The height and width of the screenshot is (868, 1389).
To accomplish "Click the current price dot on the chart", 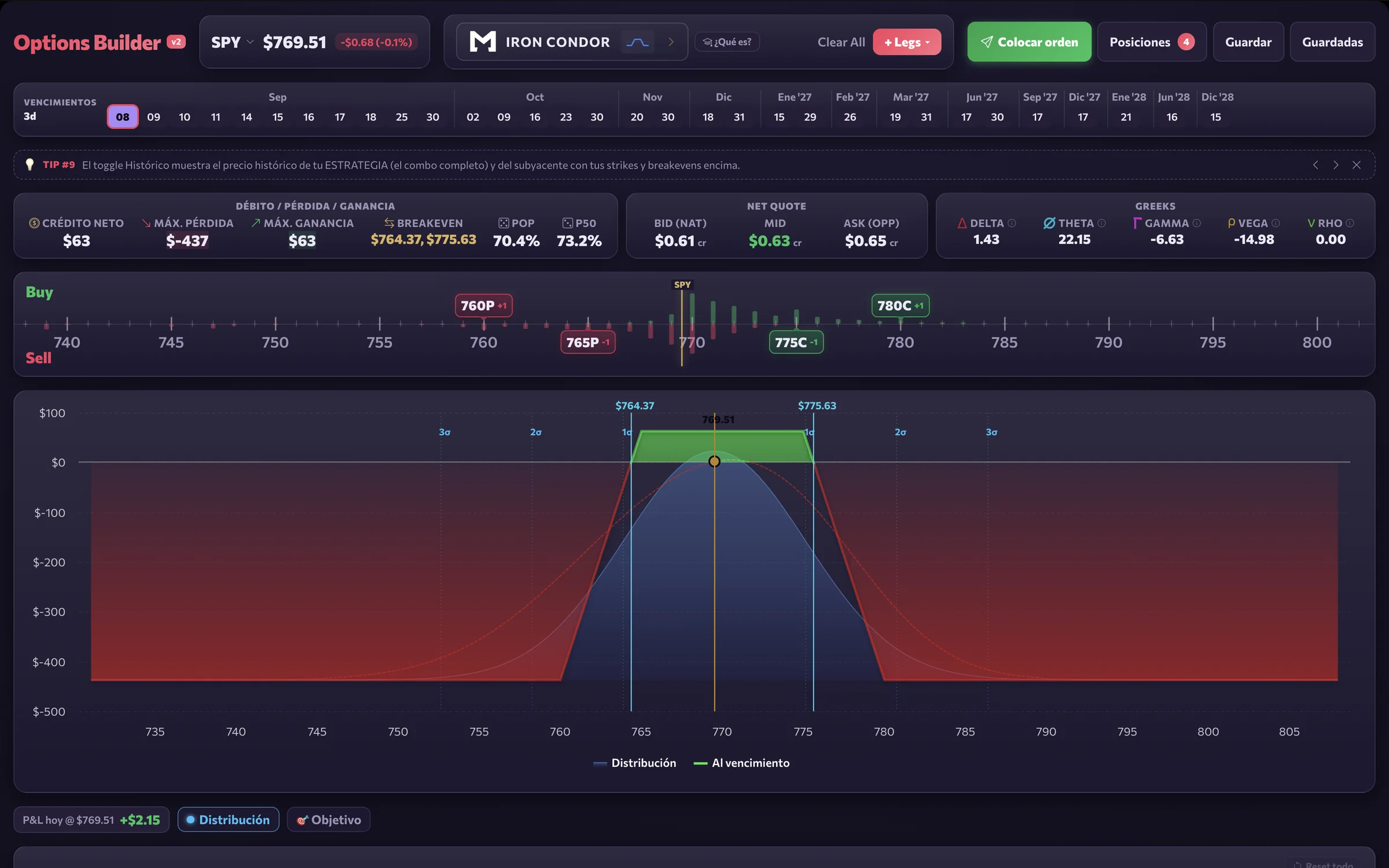I will 714,461.
